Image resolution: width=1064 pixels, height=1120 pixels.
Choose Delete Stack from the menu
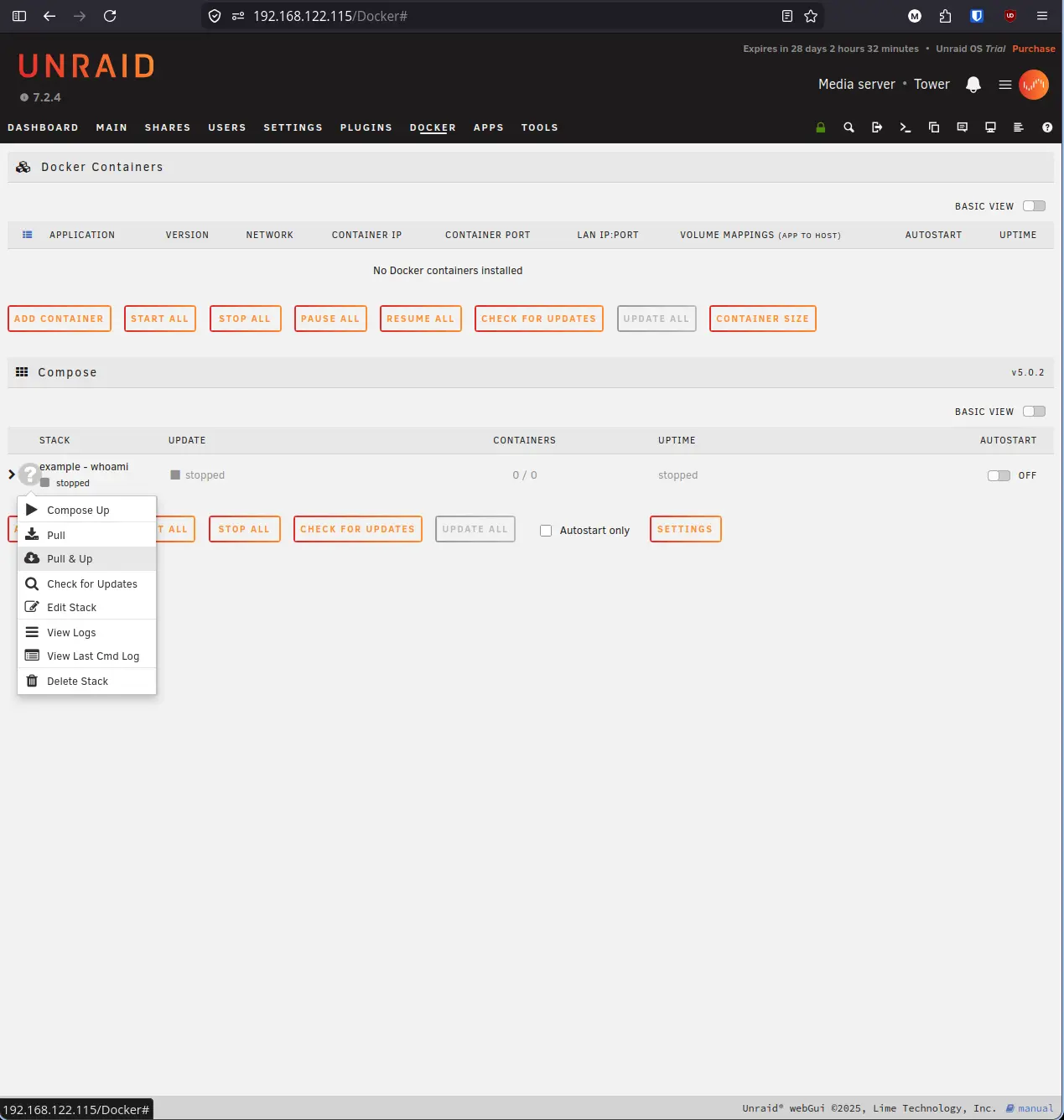[87, 681]
